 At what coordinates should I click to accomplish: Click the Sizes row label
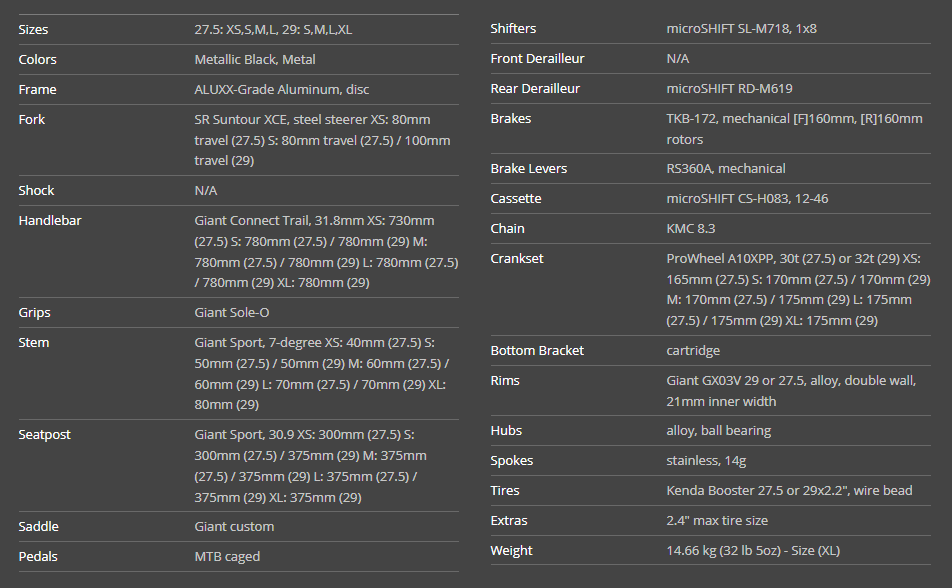[x=33, y=30]
